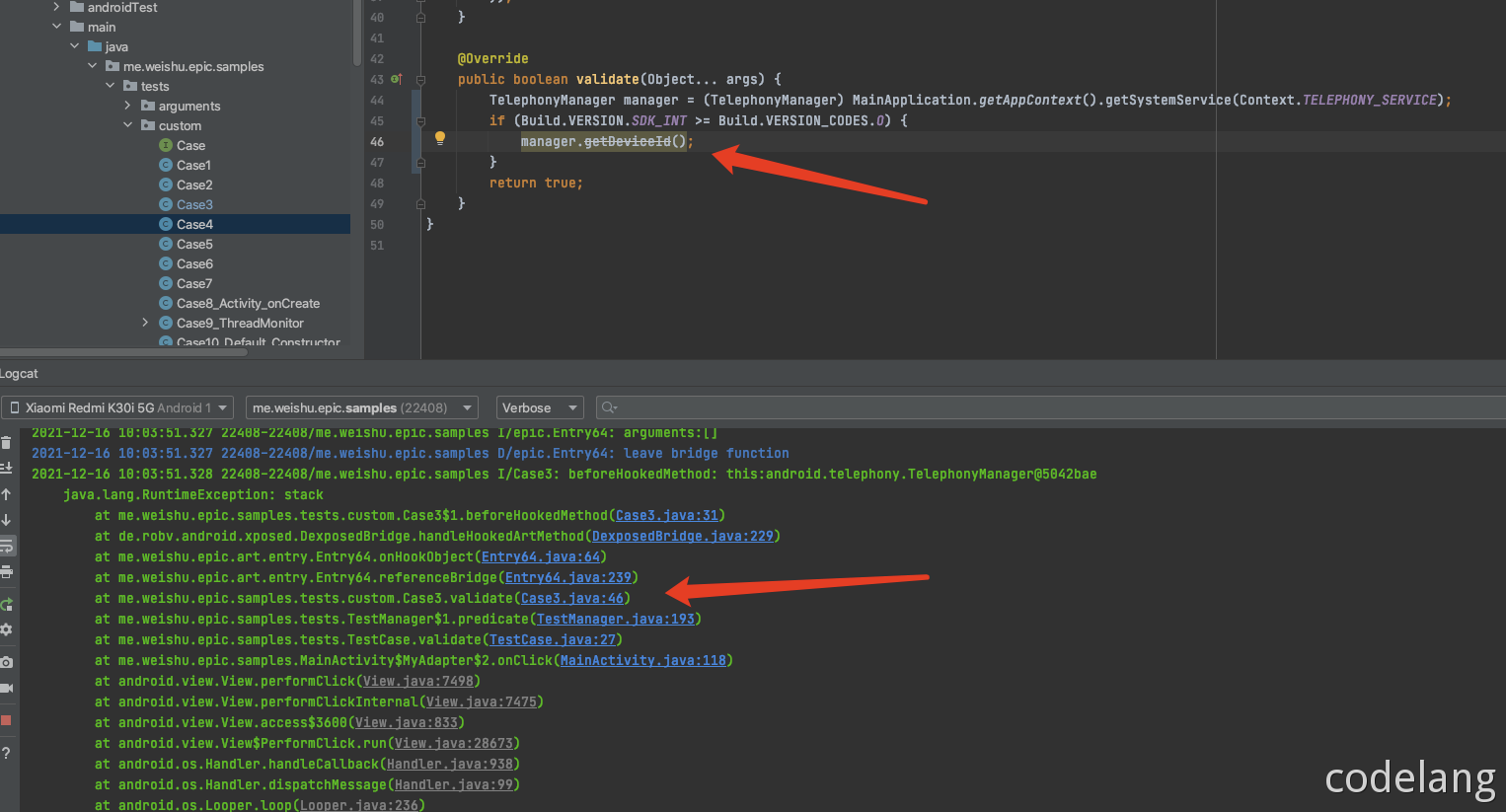Select the Logcat tool window title

click(x=19, y=373)
